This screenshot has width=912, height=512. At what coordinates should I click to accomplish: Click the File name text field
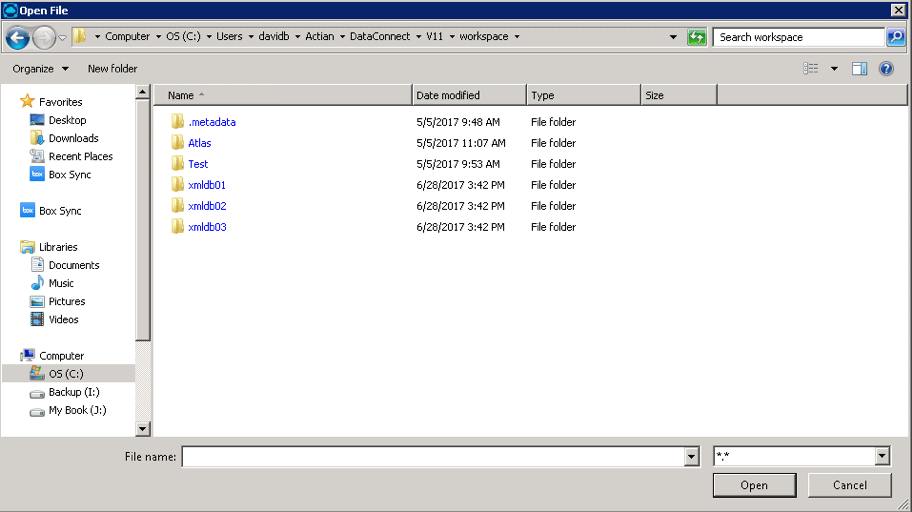[432, 457]
